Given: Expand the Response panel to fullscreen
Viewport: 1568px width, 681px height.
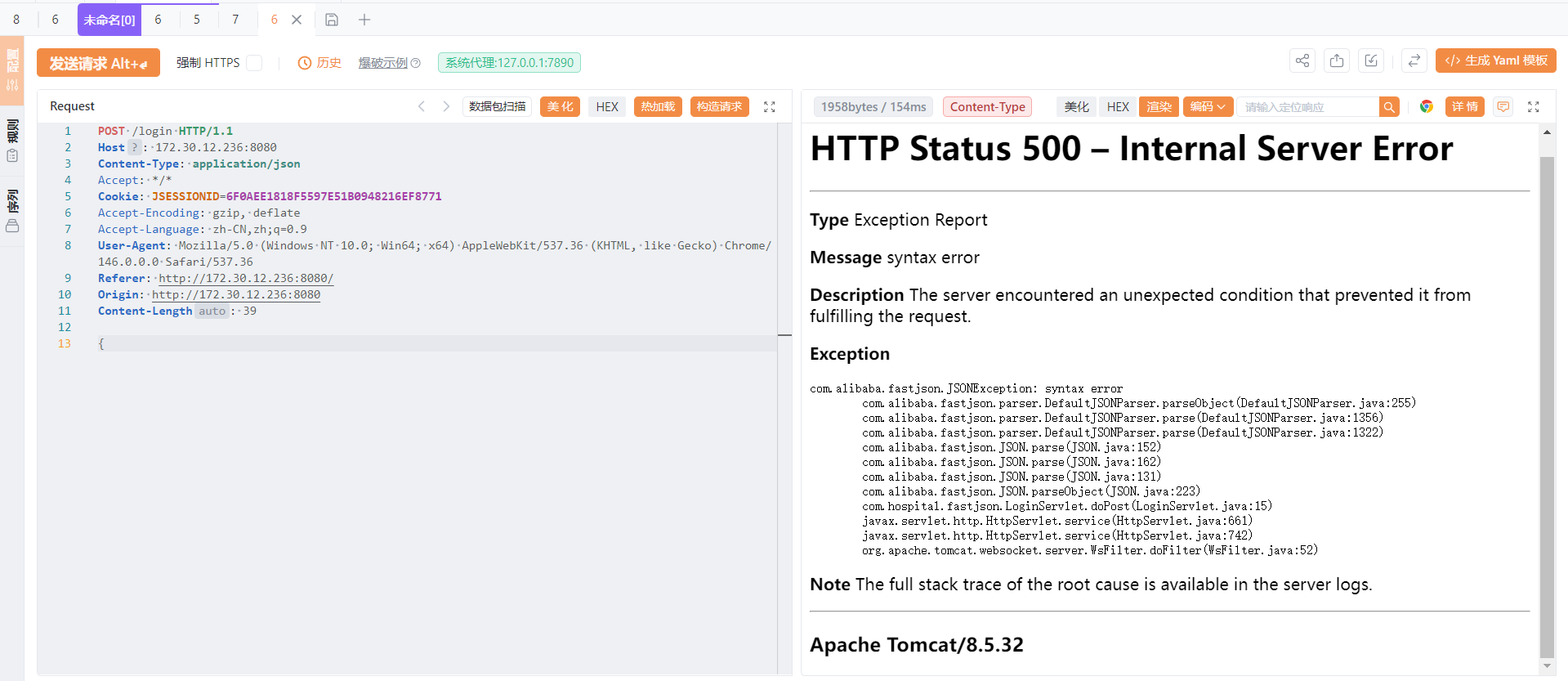Looking at the screenshot, I should click(1533, 107).
